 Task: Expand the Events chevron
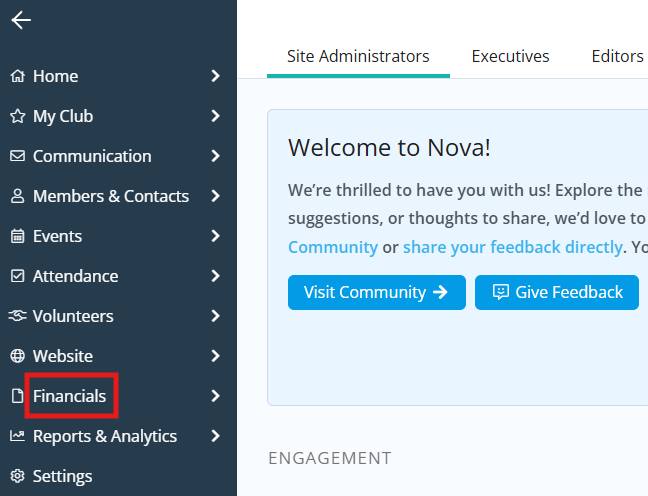coord(215,236)
